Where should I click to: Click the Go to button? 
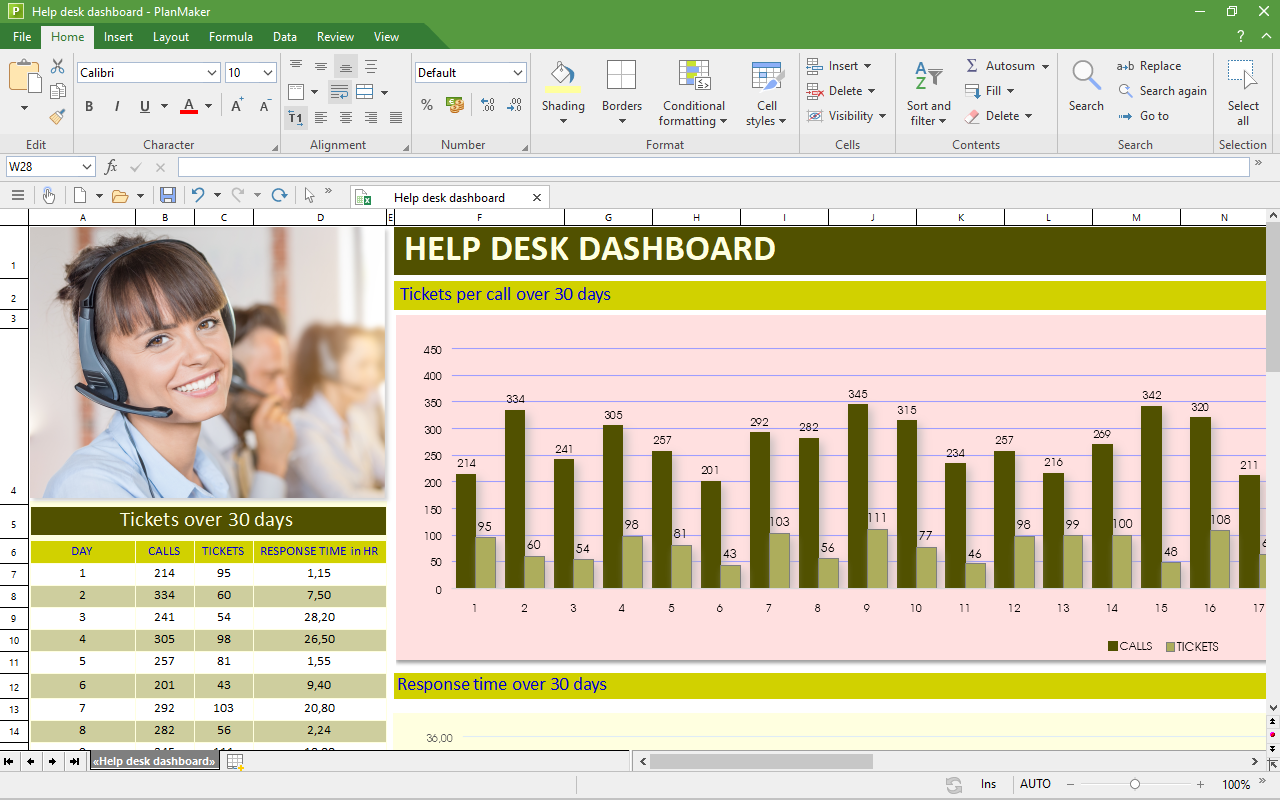pos(1143,116)
